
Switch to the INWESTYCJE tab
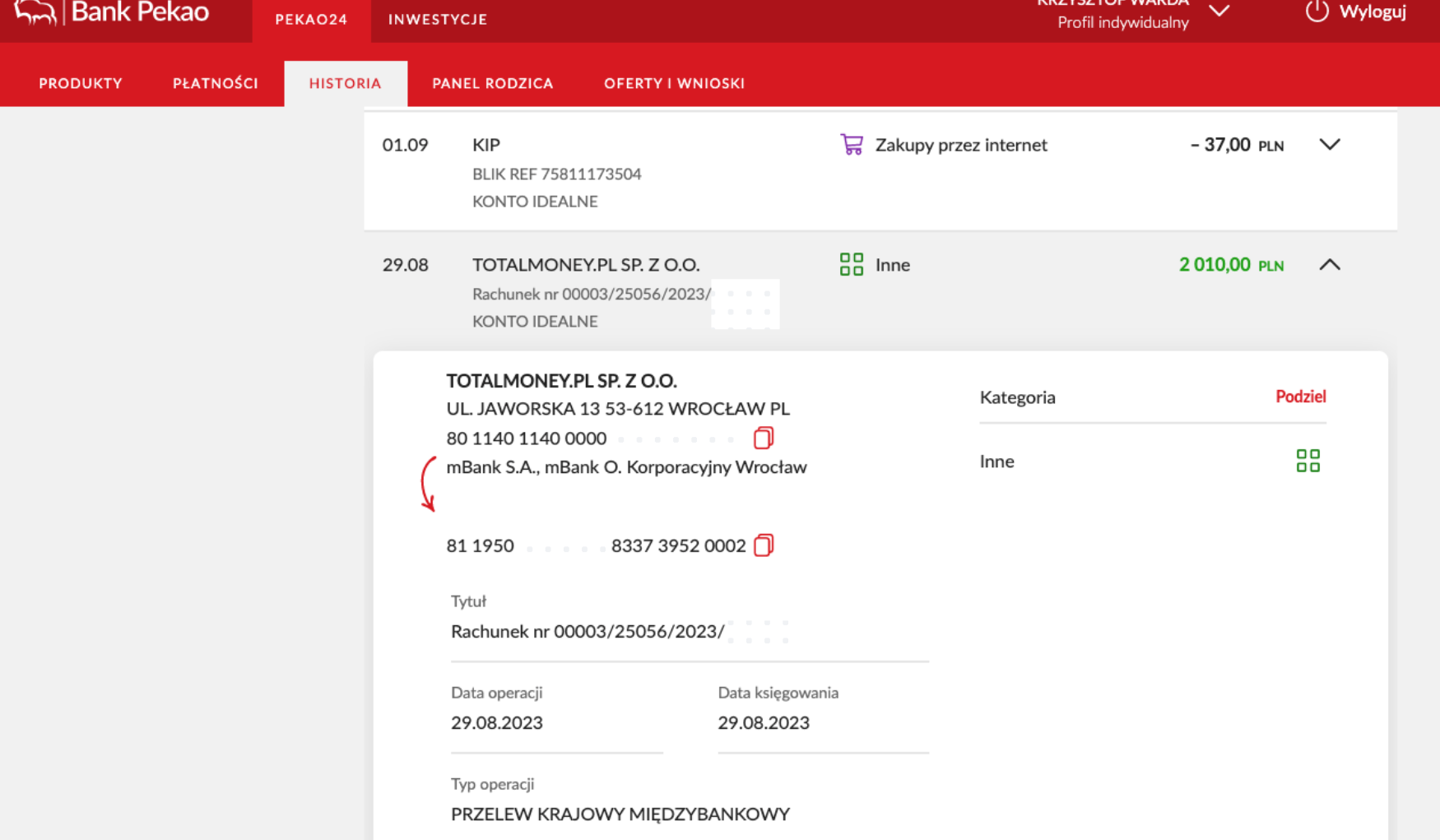click(x=438, y=20)
